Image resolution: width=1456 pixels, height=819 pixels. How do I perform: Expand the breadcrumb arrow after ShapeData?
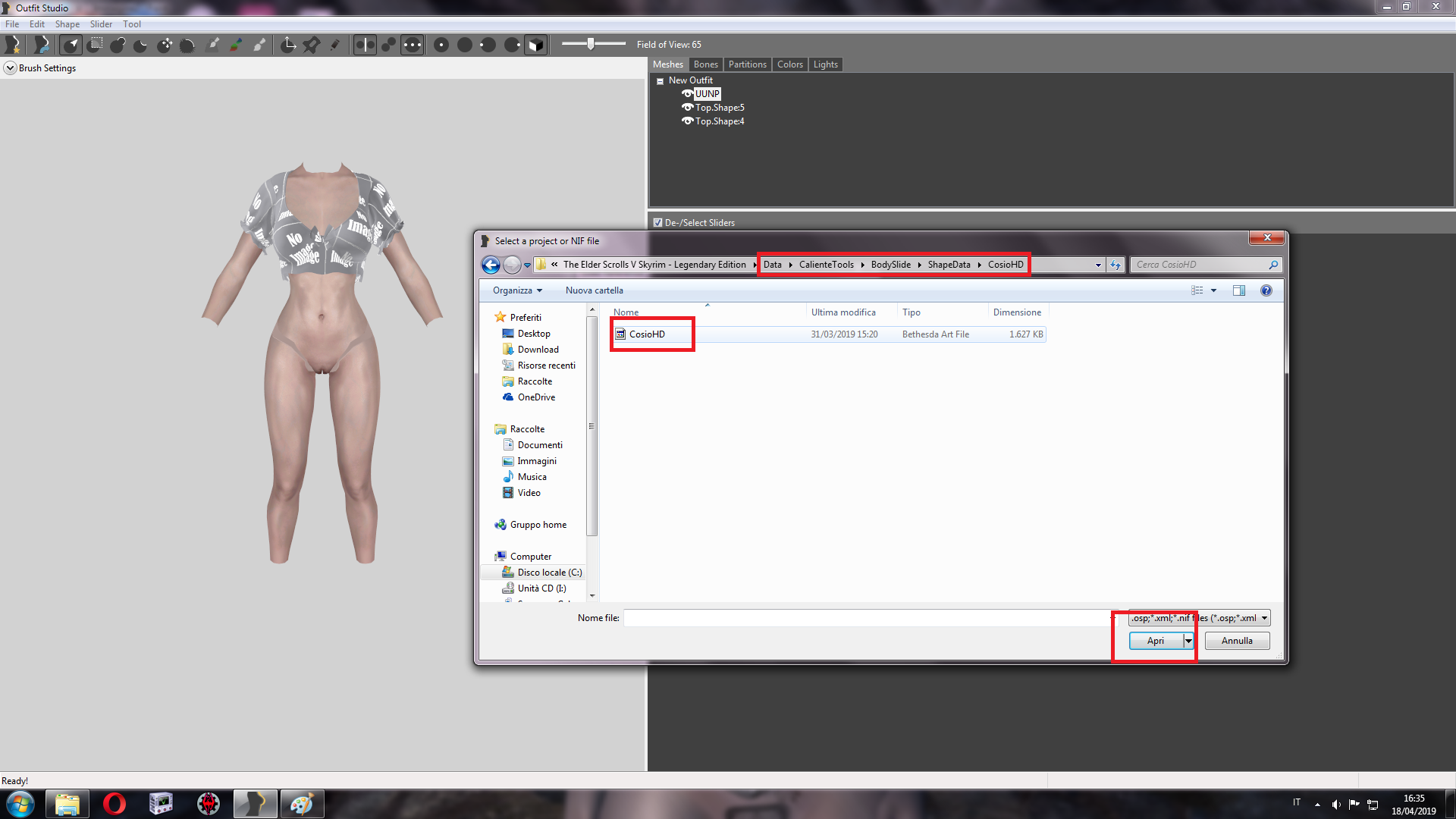[x=979, y=265]
